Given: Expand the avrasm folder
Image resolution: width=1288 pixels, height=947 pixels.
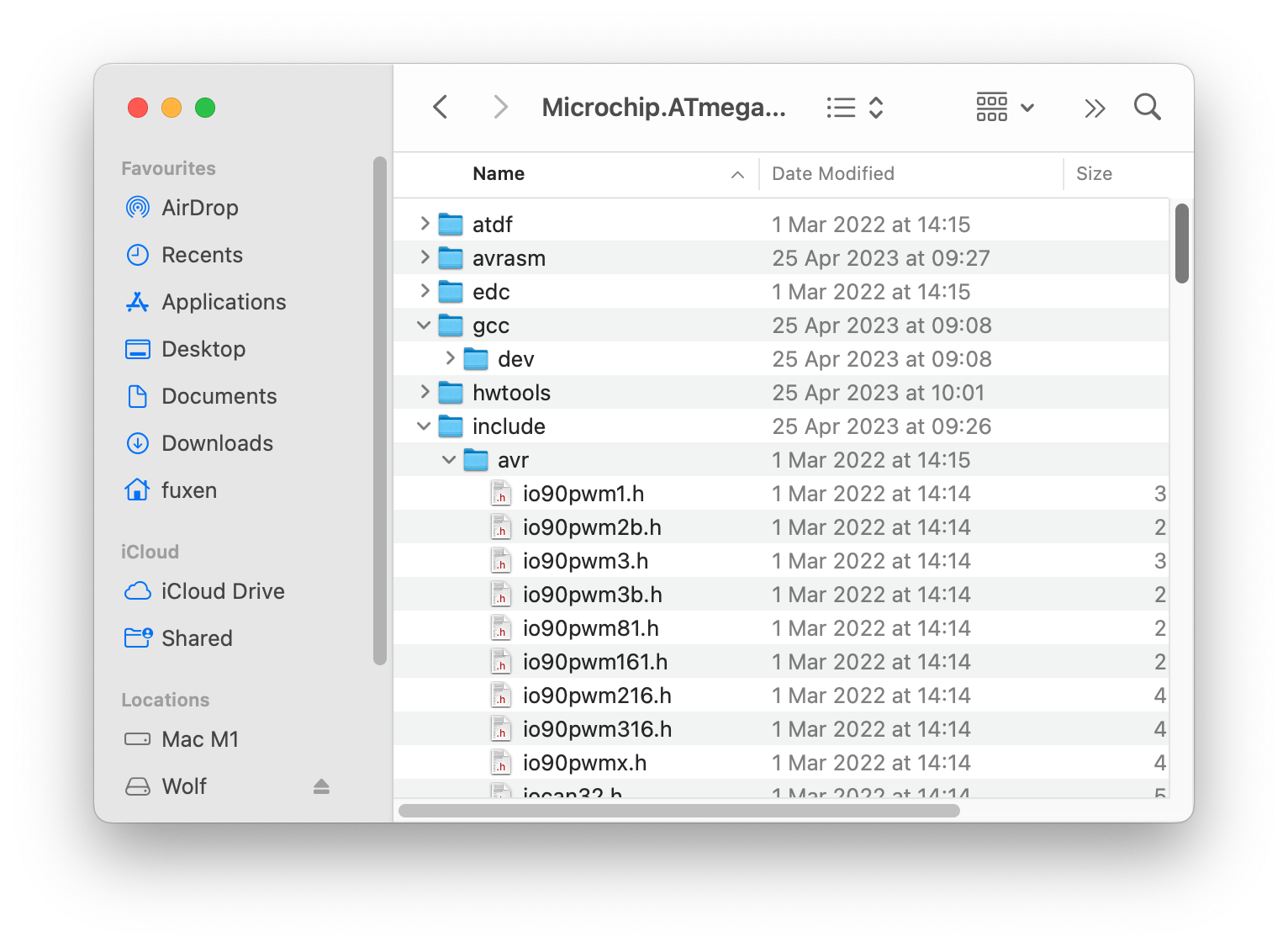Looking at the screenshot, I should pos(425,257).
